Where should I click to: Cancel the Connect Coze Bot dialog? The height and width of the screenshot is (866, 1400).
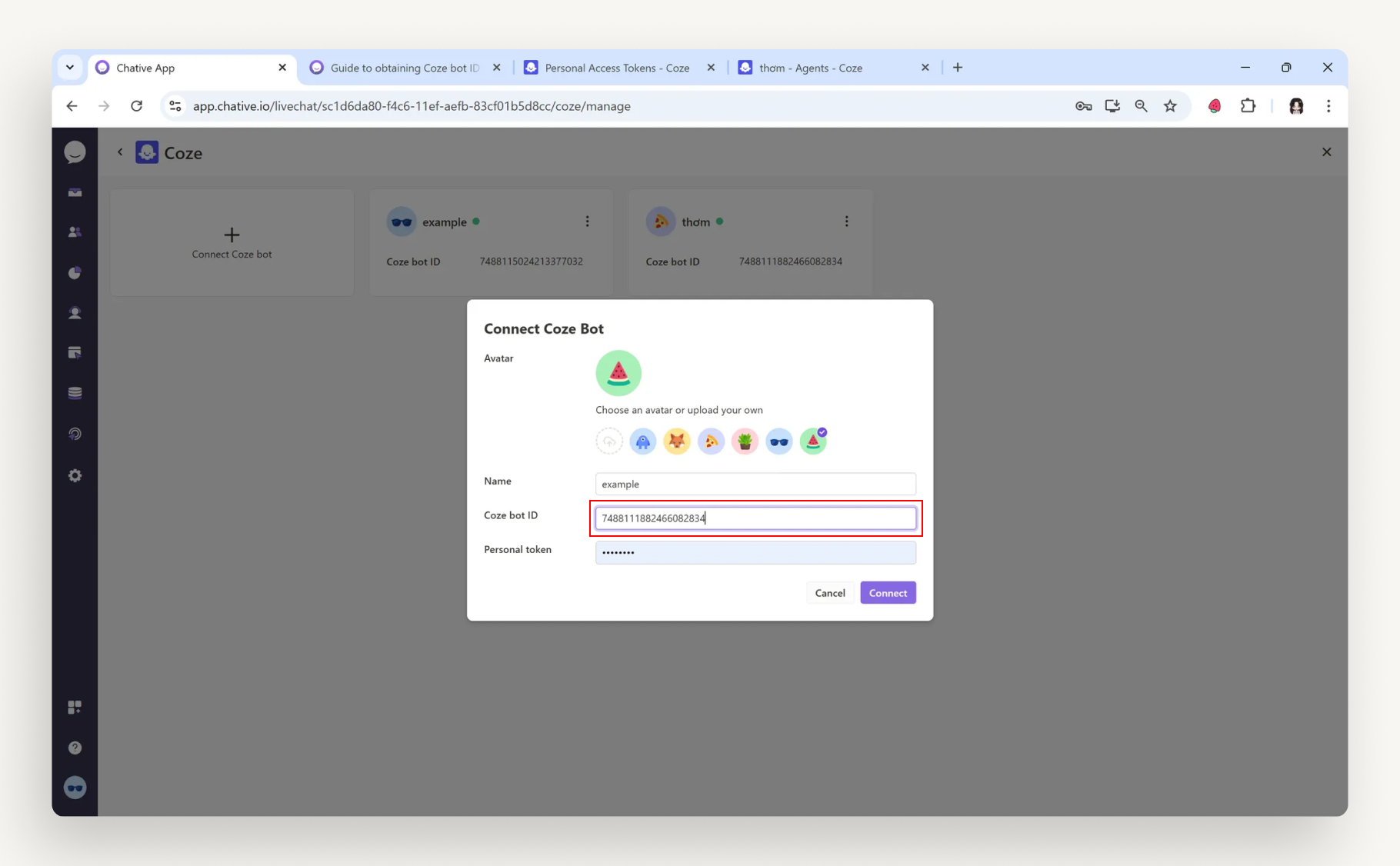829,592
